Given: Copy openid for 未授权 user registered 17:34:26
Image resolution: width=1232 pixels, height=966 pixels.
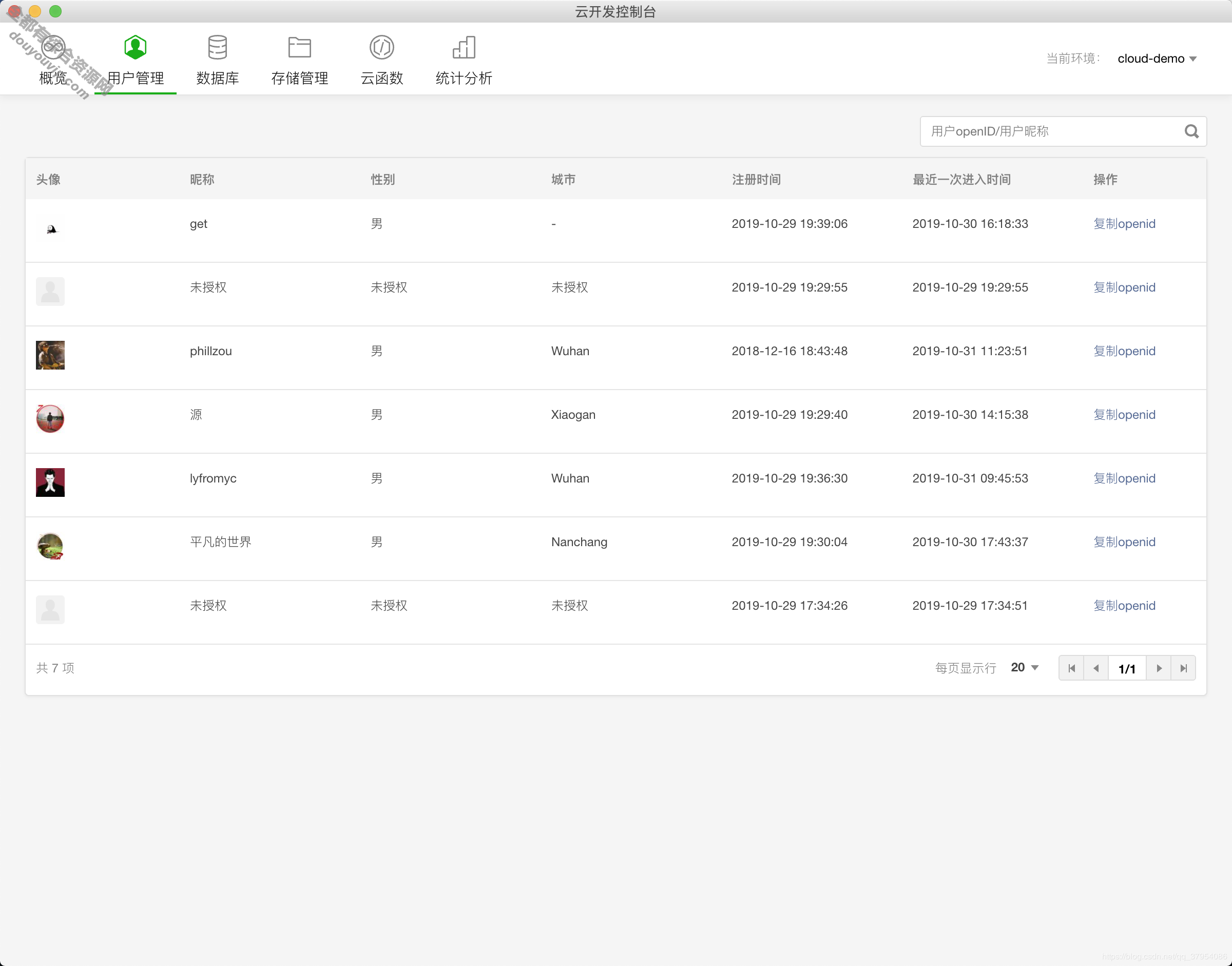Looking at the screenshot, I should [x=1124, y=605].
